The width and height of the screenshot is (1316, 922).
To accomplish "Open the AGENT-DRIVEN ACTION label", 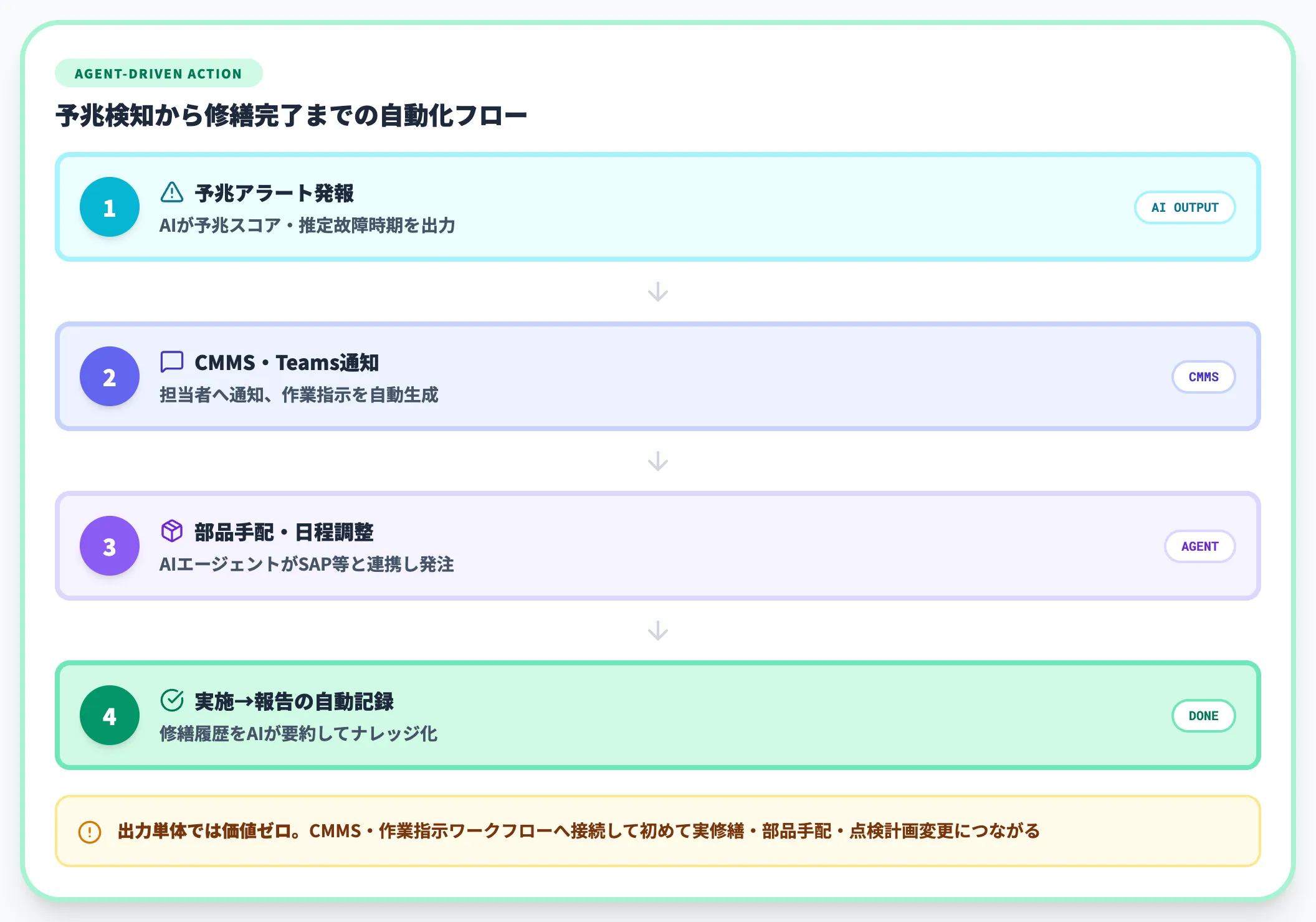I will (158, 73).
